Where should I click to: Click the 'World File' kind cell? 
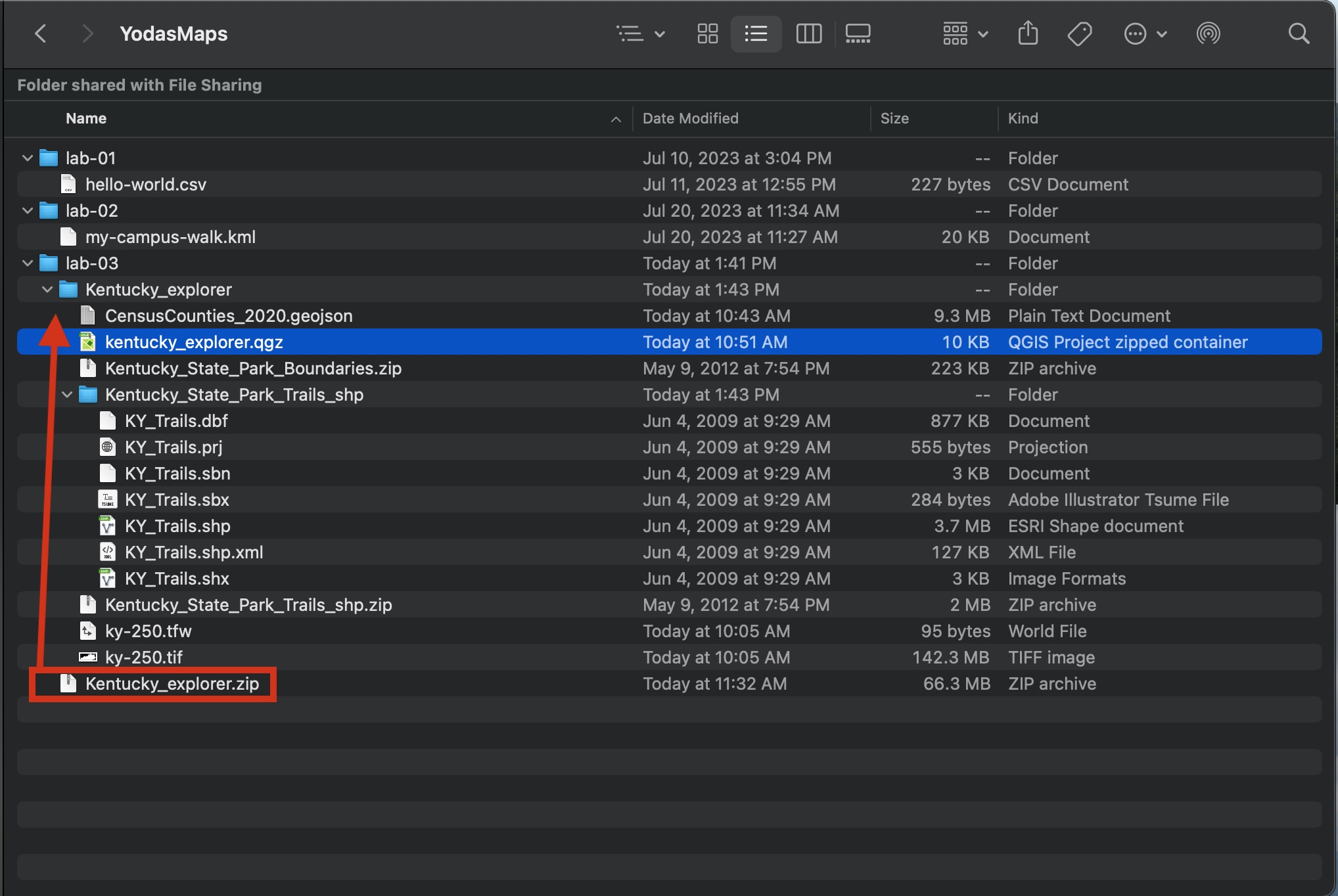(x=1047, y=631)
